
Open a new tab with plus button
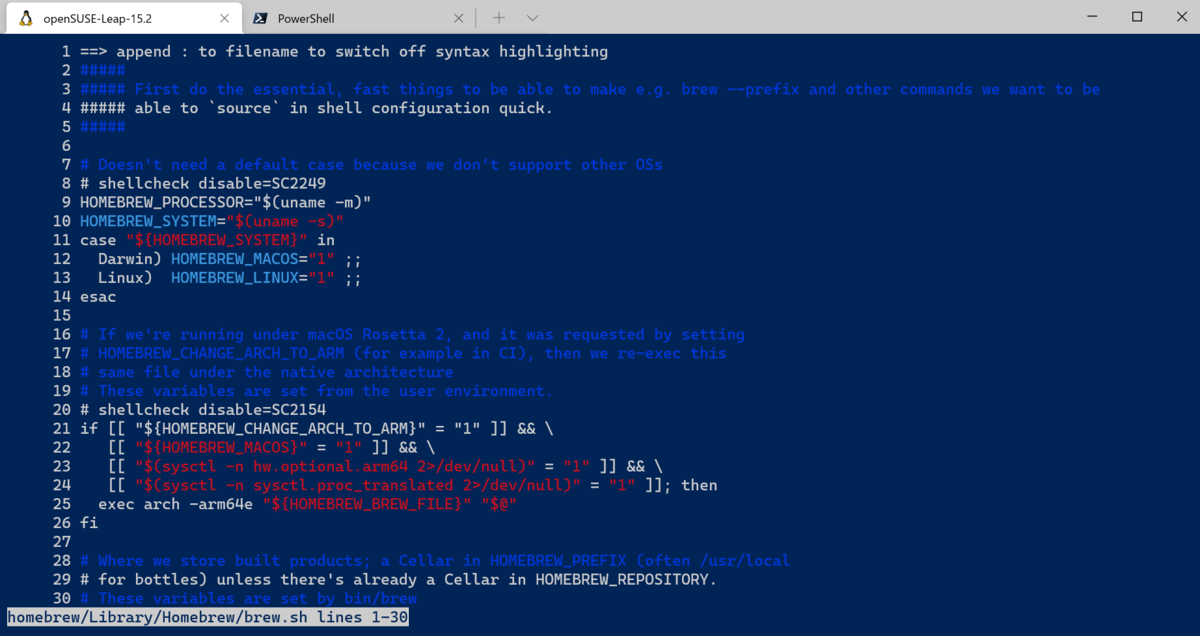[x=499, y=18]
